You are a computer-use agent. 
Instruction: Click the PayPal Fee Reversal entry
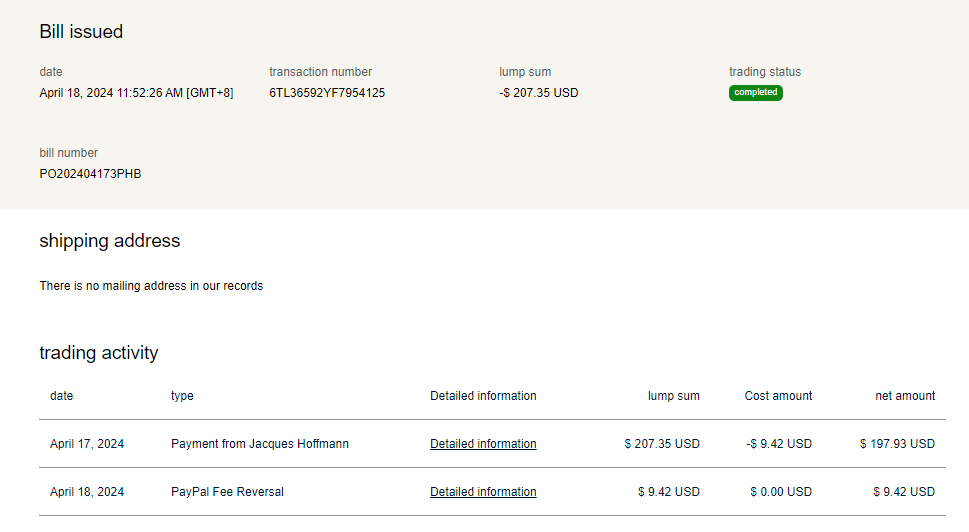(227, 492)
